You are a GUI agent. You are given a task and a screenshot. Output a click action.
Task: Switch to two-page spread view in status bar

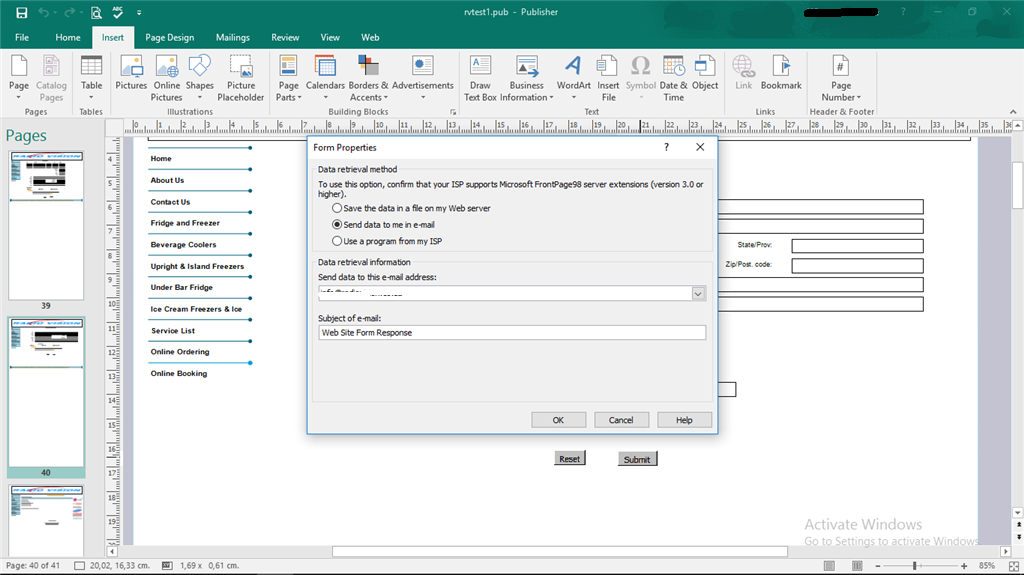pos(857,566)
